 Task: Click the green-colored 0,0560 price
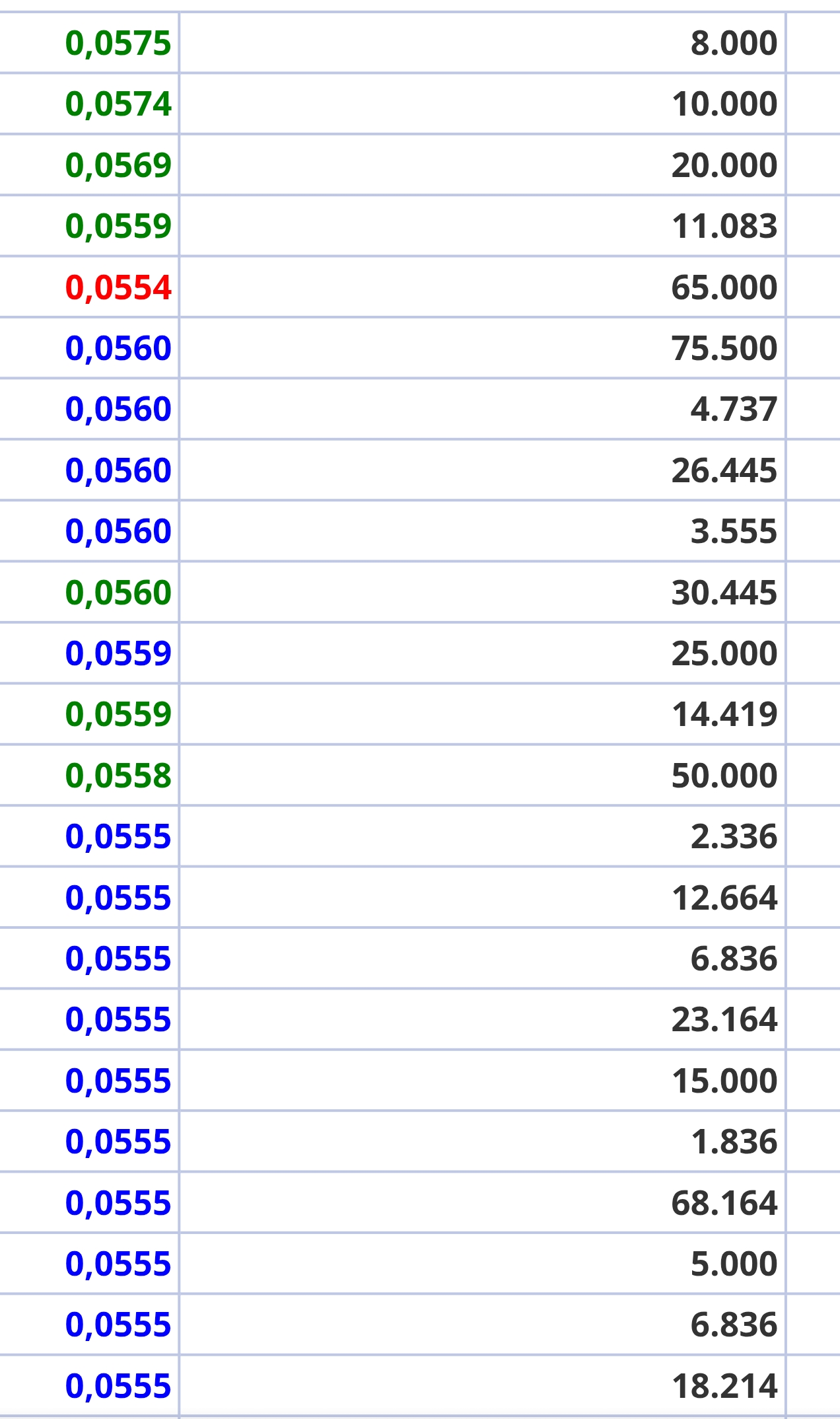pyautogui.click(x=118, y=593)
